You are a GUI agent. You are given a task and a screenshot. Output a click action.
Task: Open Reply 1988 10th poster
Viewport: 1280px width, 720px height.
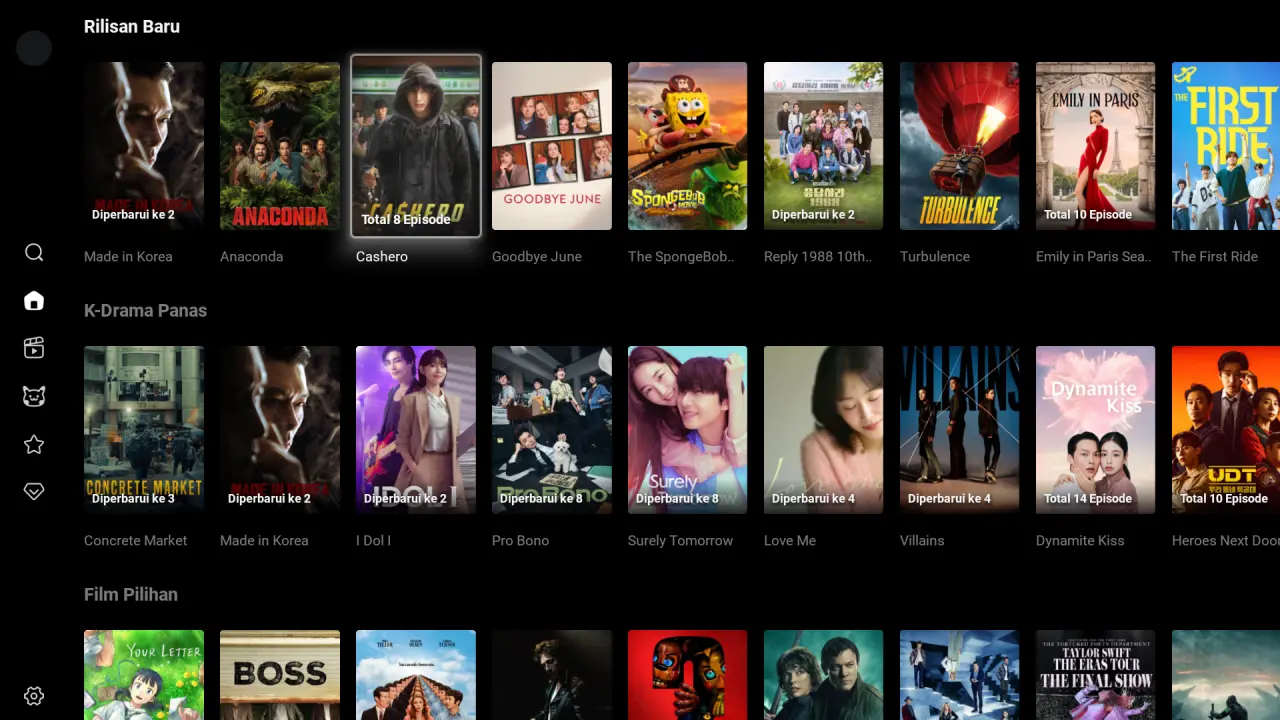pos(824,146)
